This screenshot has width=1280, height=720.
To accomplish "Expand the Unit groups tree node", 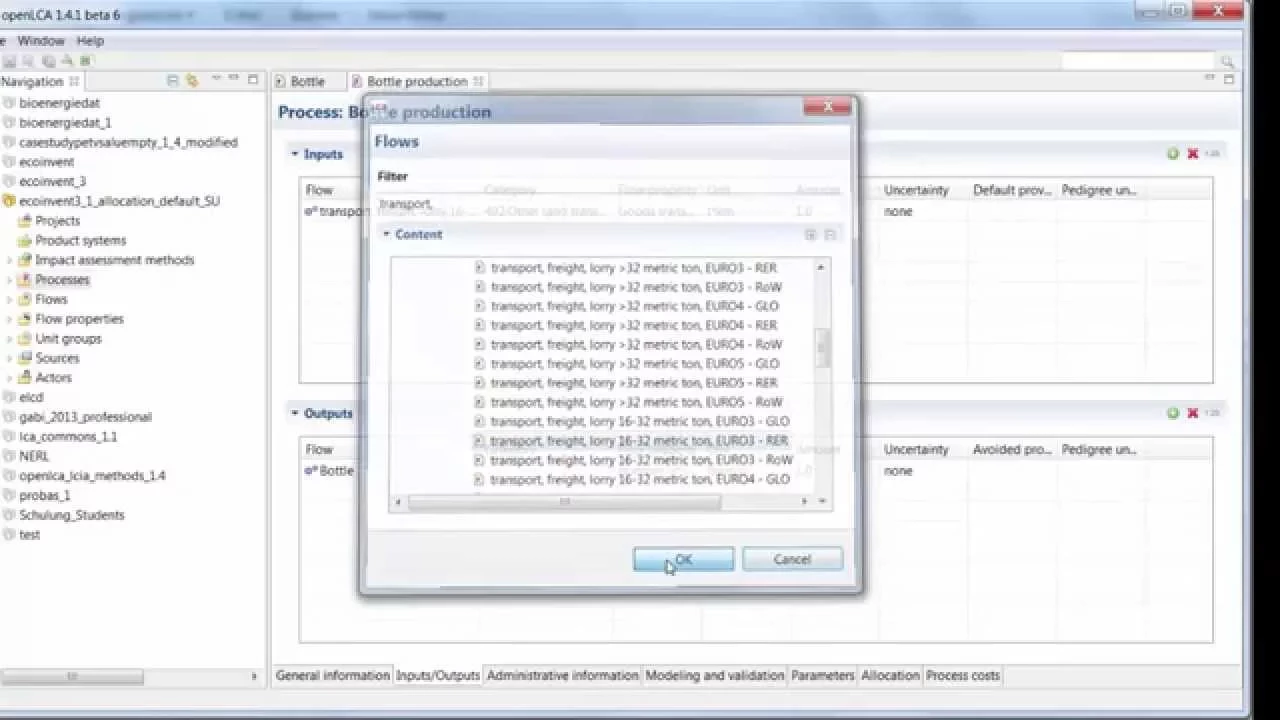I will [10, 339].
